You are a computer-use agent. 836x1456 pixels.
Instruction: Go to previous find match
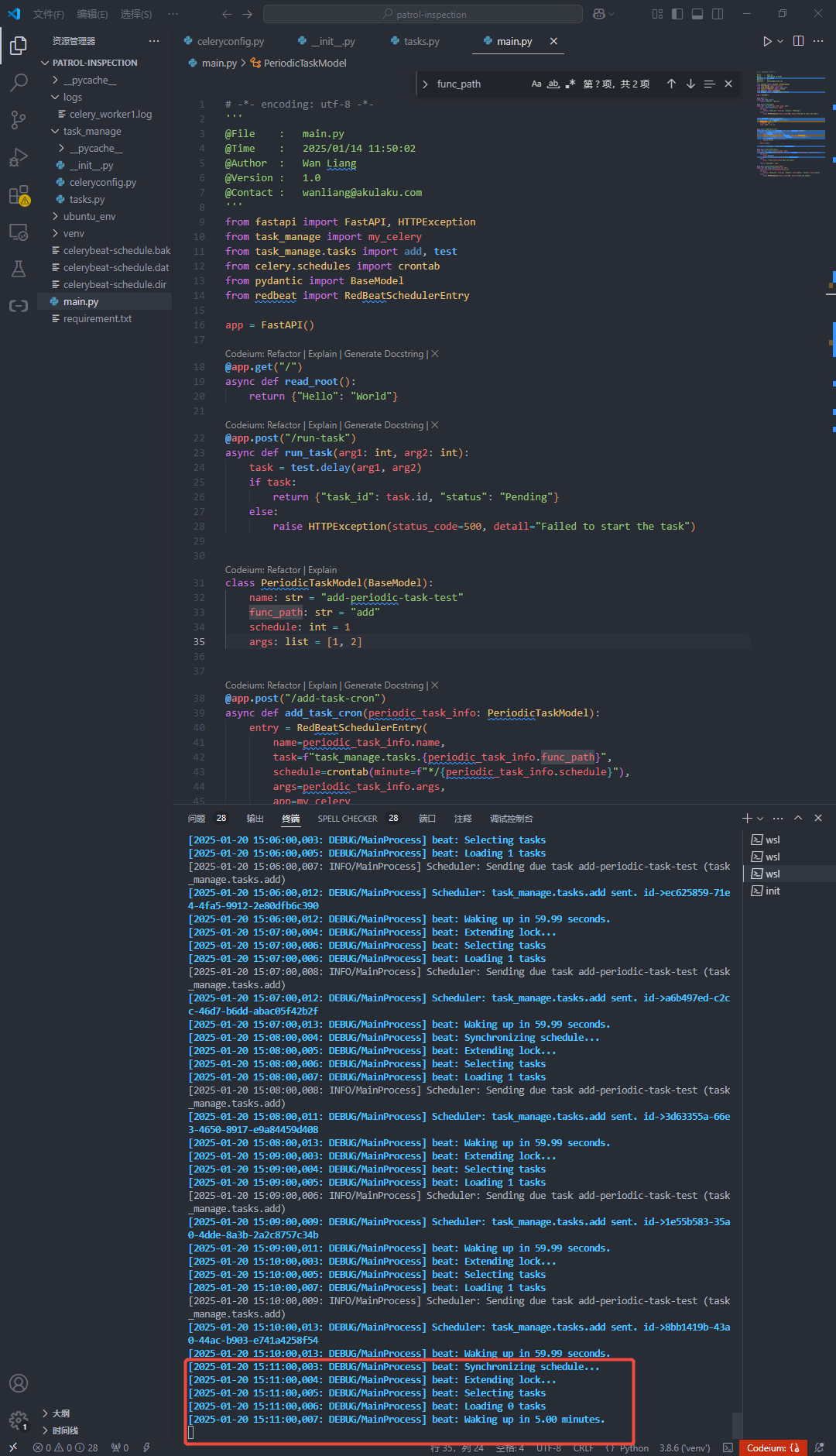coord(671,84)
